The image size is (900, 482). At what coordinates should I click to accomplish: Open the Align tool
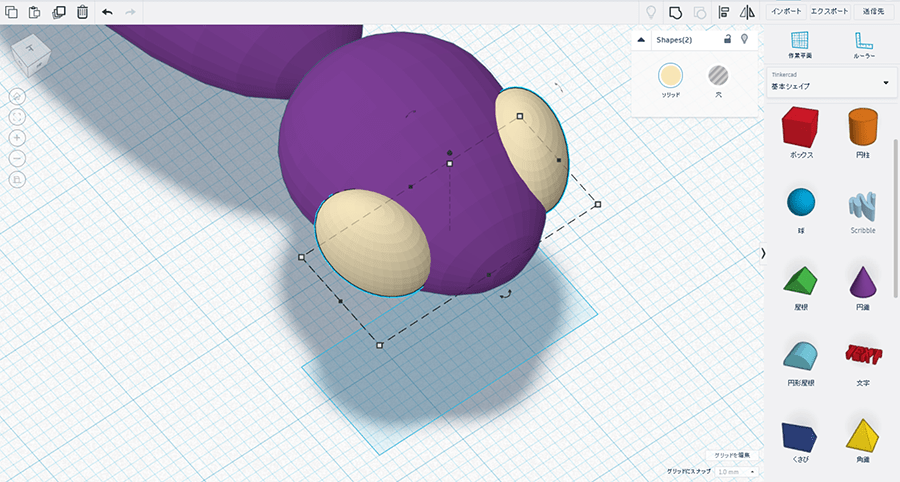(724, 12)
